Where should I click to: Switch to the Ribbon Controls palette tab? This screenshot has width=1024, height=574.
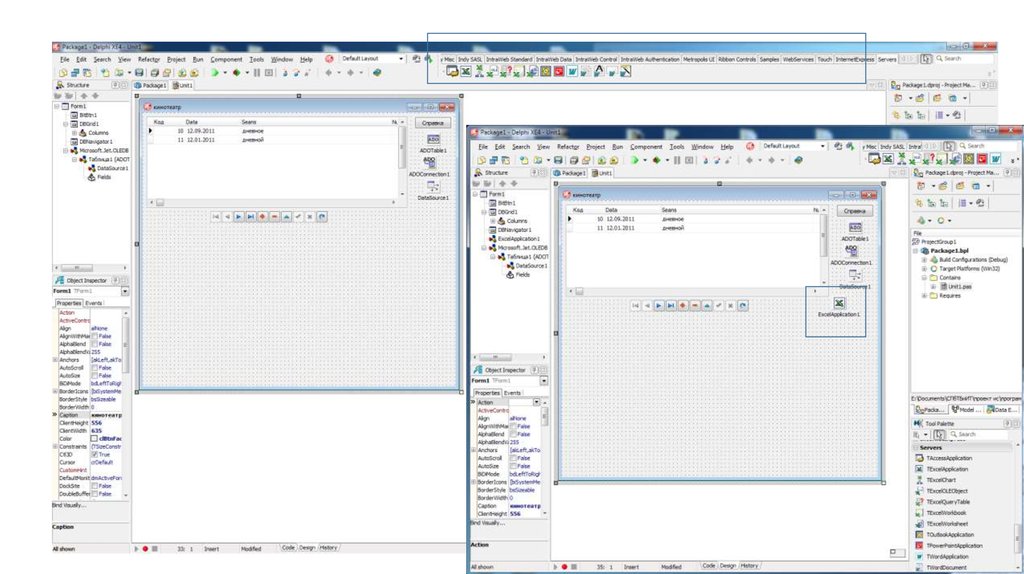(x=737, y=59)
